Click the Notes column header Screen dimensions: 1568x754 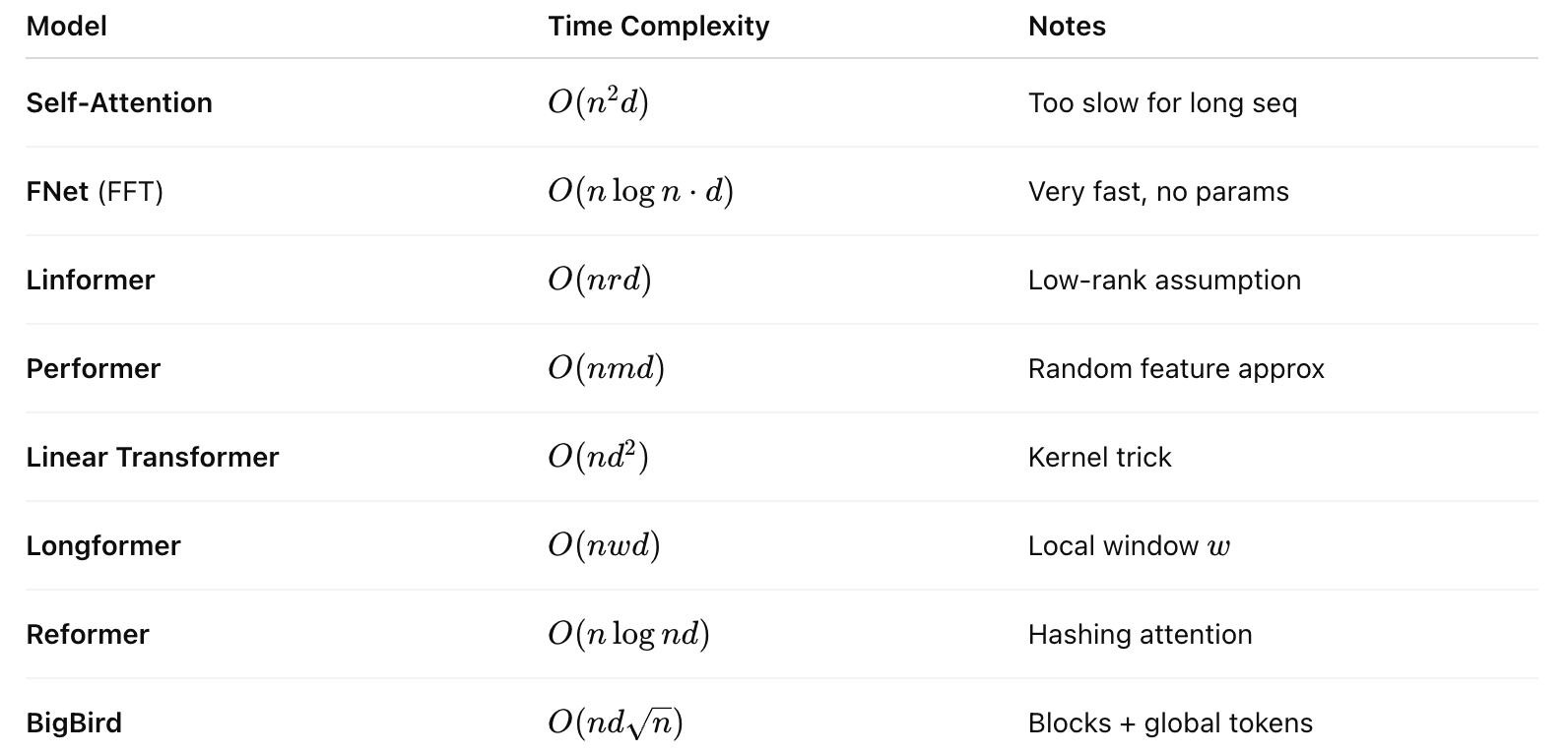(1067, 27)
